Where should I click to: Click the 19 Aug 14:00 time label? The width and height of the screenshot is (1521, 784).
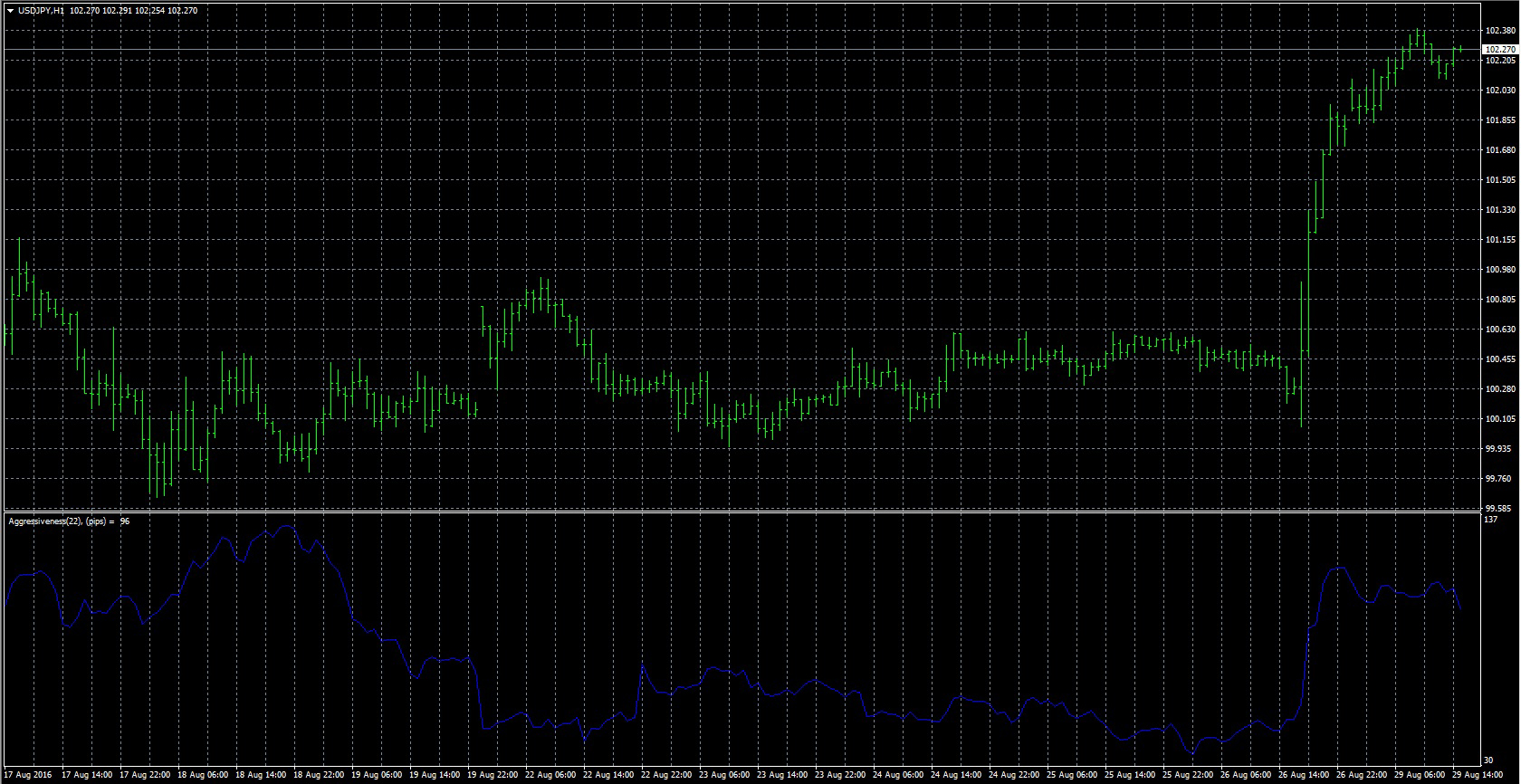pos(435,776)
